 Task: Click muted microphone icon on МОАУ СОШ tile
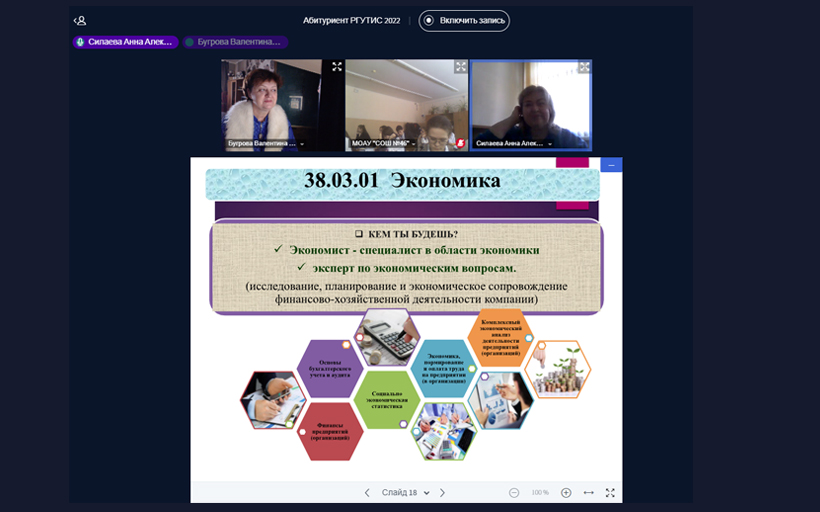pos(461,143)
